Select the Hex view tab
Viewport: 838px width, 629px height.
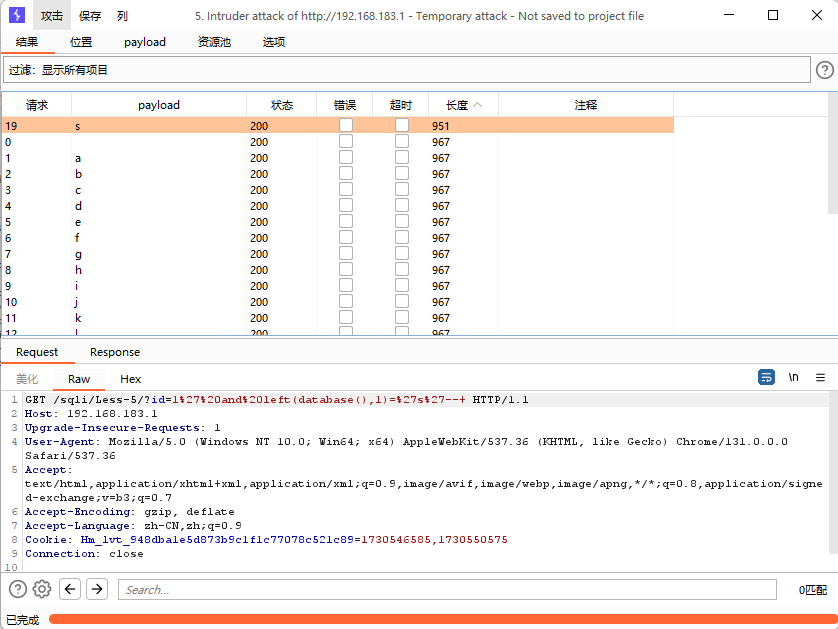[130, 379]
